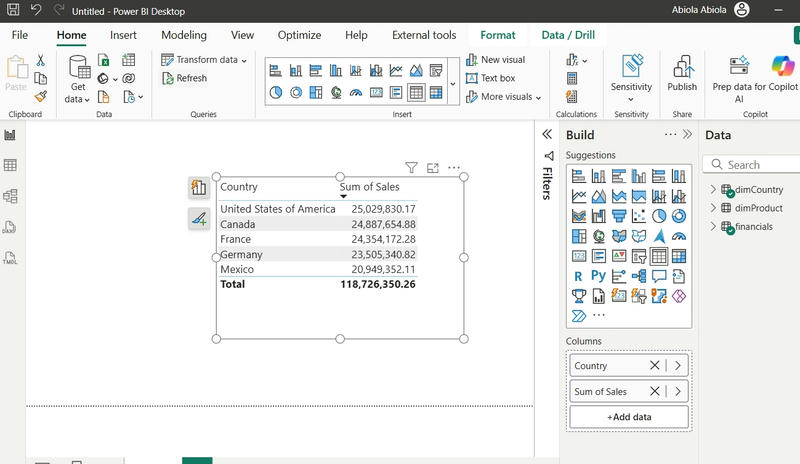Pick the R script visual in Build pane

point(578,276)
